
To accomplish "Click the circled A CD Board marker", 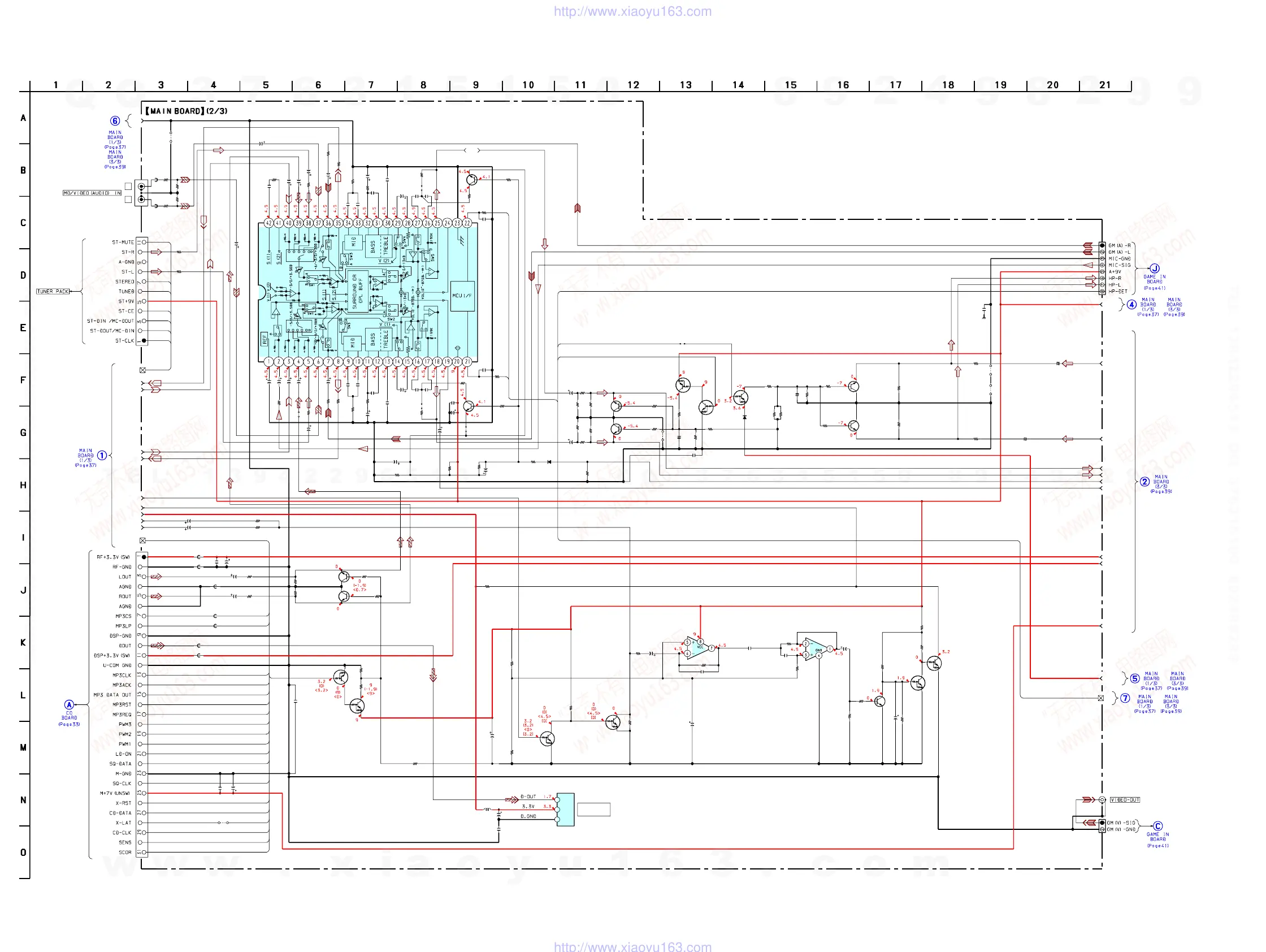I will [x=70, y=705].
